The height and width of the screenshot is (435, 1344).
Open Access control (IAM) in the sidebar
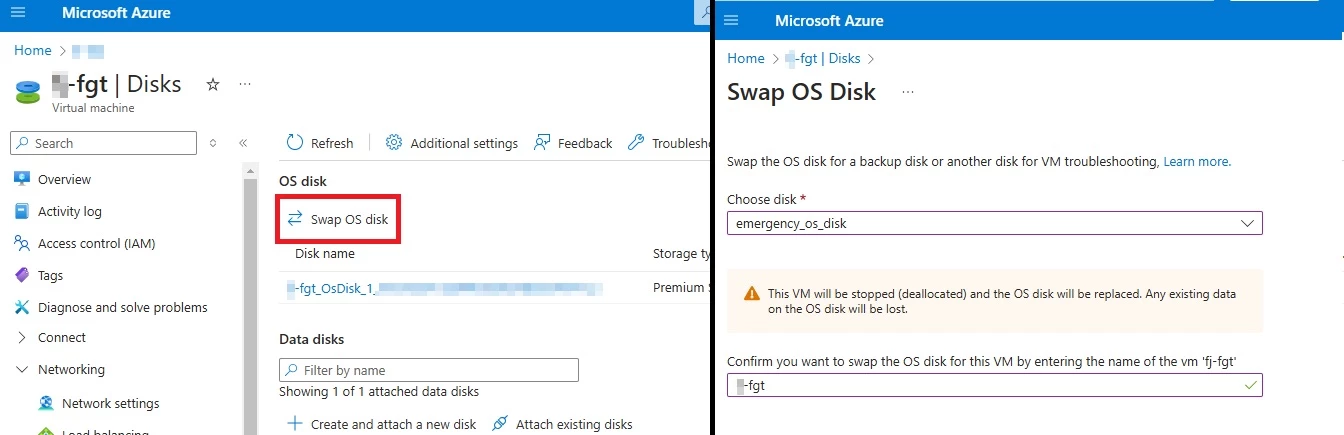coord(96,243)
